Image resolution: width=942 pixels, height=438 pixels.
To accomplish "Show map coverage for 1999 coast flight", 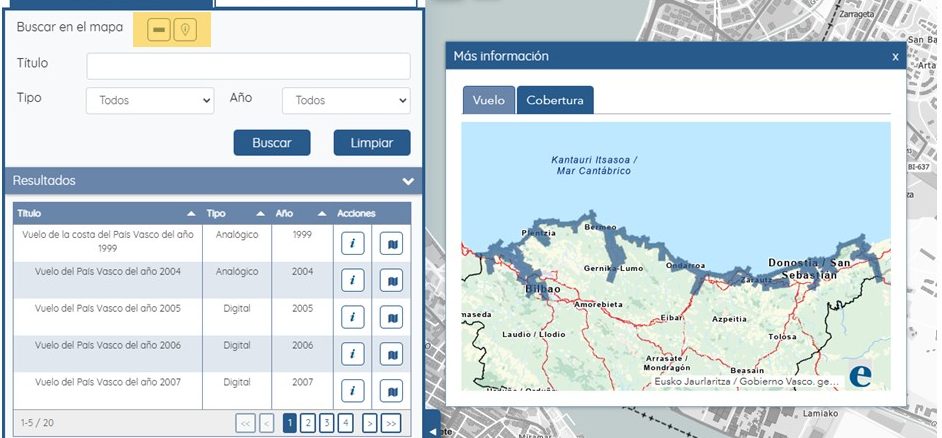I will (391, 243).
